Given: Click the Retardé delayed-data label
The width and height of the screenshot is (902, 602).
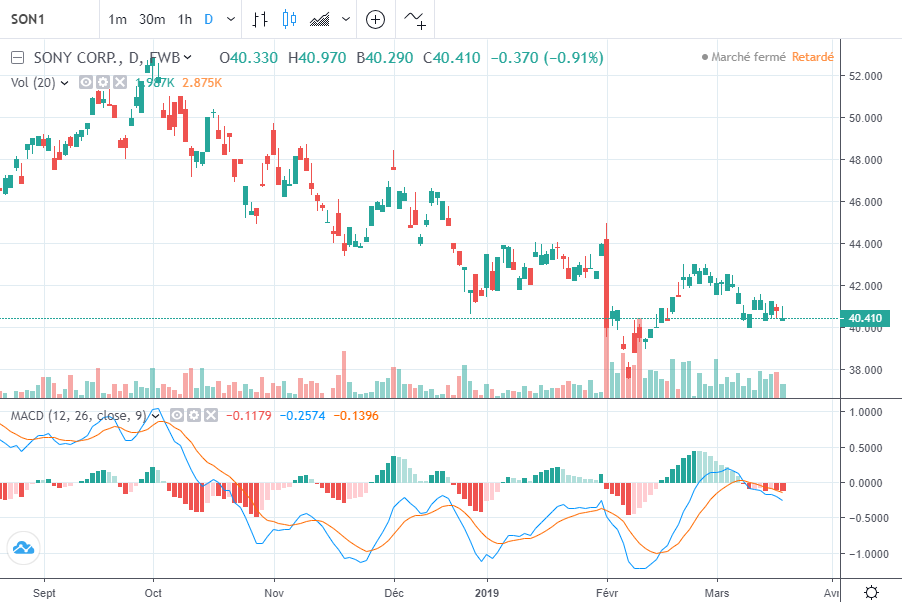Looking at the screenshot, I should (x=812, y=58).
